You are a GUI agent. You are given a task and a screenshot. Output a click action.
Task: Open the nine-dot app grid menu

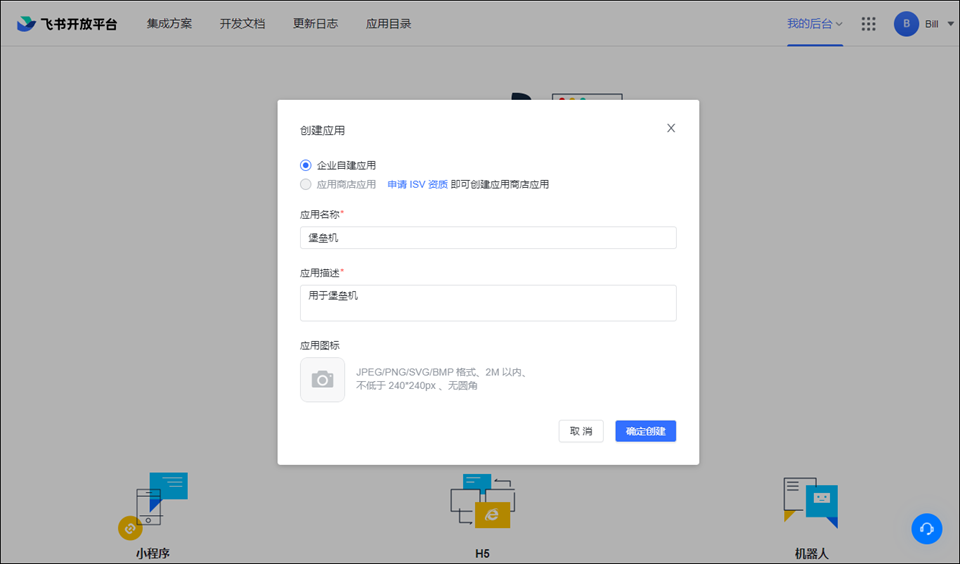tap(868, 24)
